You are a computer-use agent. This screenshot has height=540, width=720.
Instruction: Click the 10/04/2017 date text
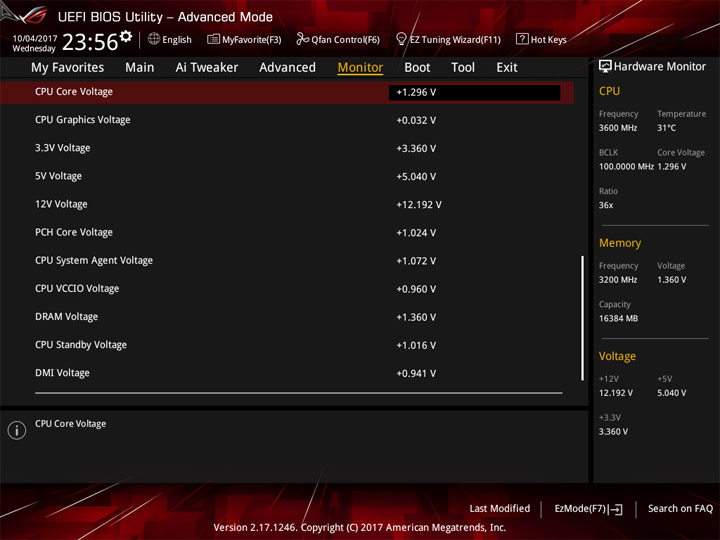(35, 38)
